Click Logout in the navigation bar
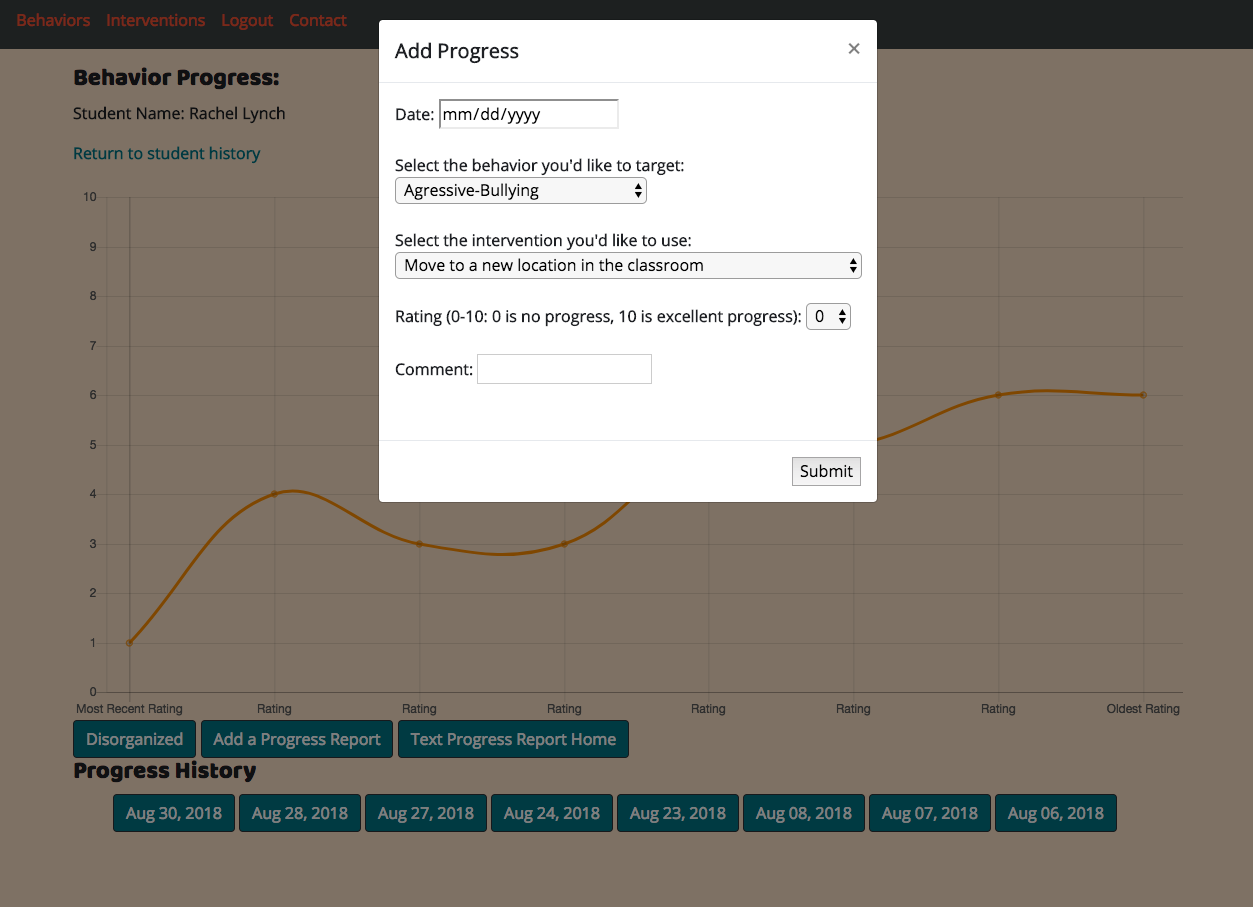 click(246, 20)
